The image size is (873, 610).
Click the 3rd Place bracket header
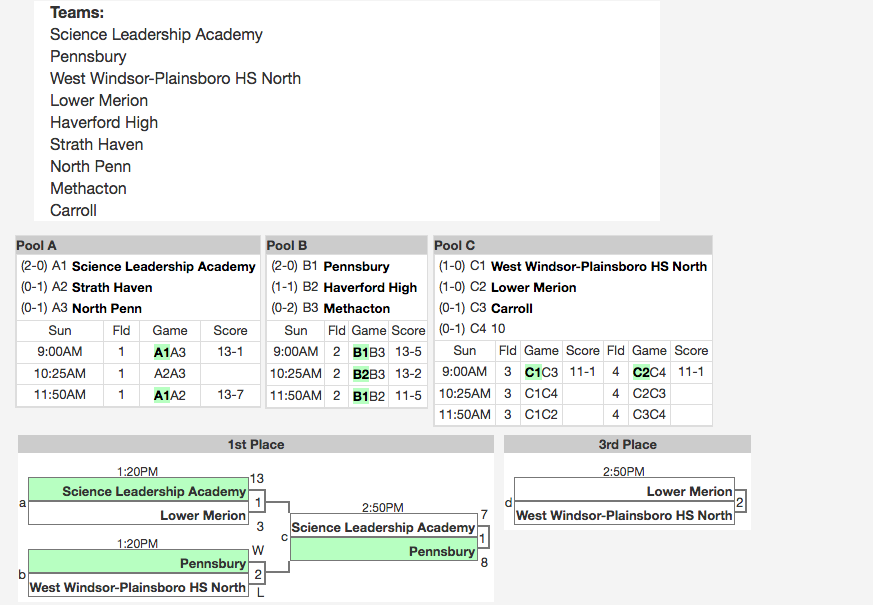(627, 444)
